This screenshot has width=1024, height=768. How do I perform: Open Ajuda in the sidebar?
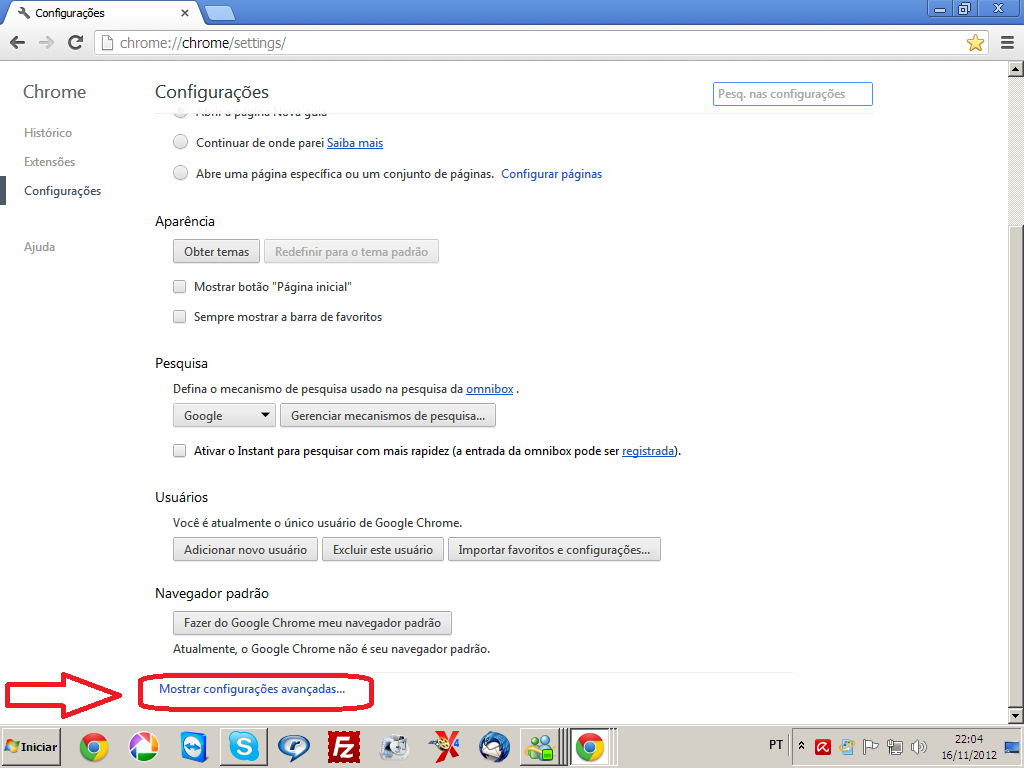(x=39, y=247)
